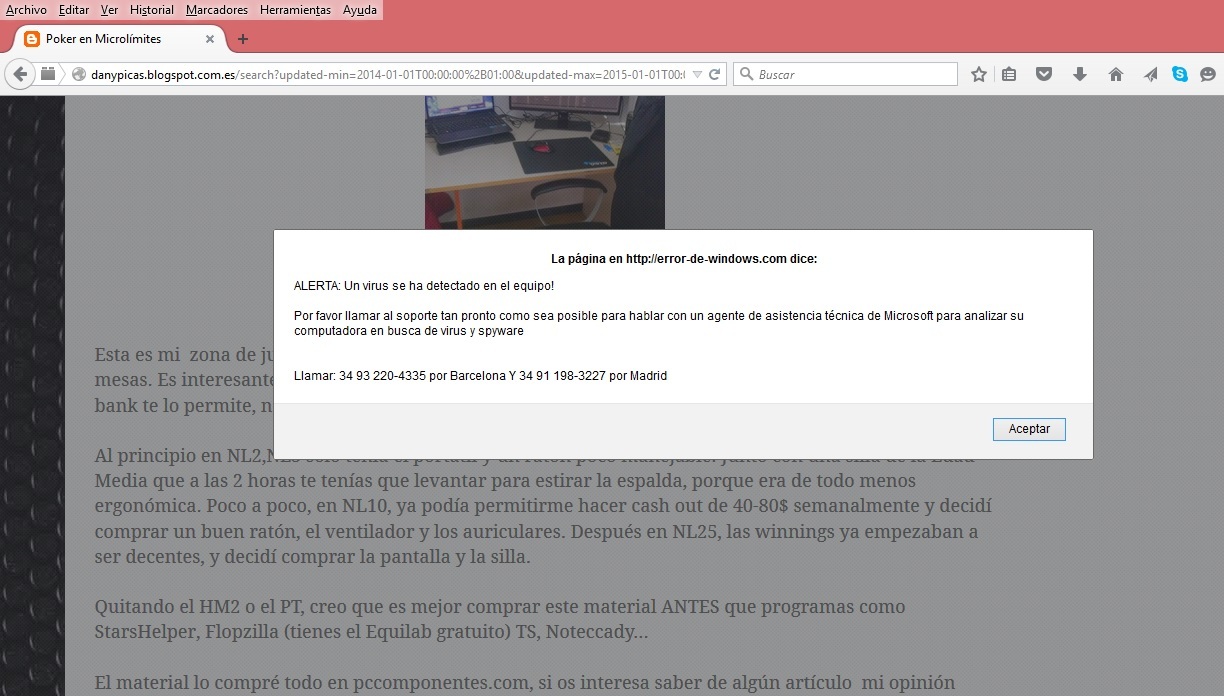
Task: Go back to the previous page
Action: tap(20, 74)
